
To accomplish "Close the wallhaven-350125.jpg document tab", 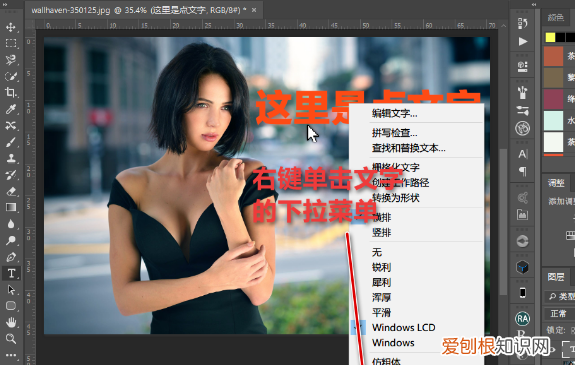I will [254, 10].
